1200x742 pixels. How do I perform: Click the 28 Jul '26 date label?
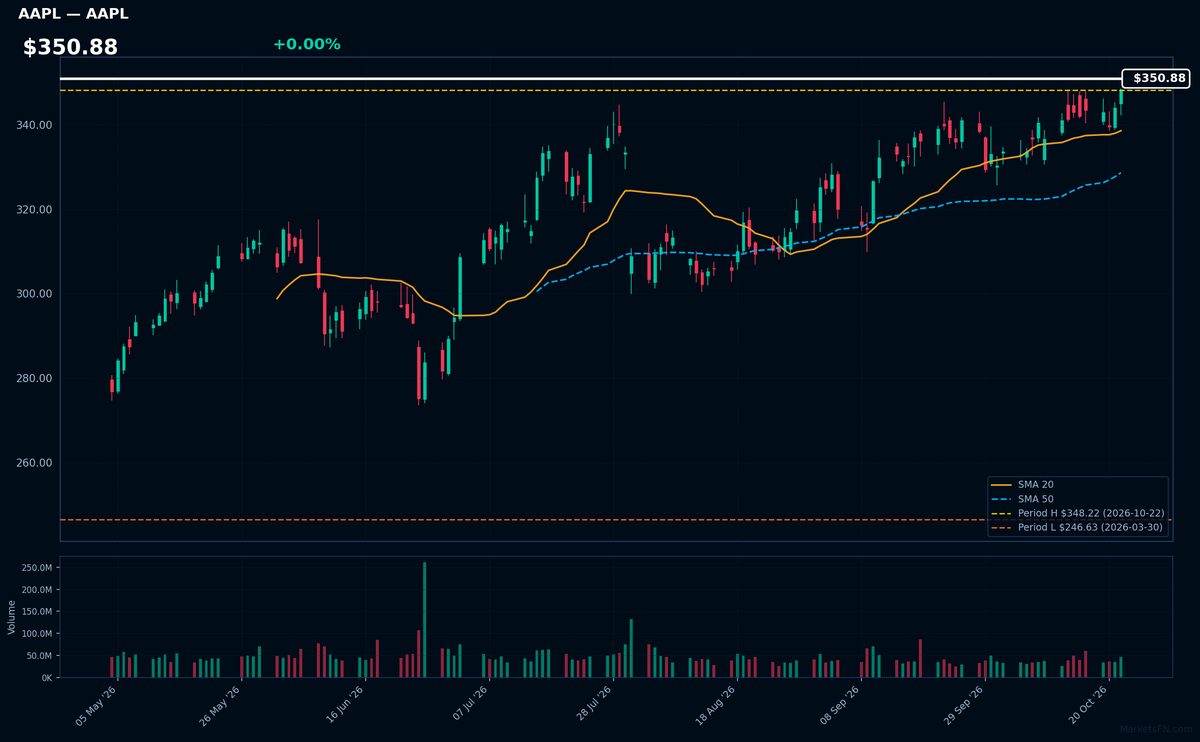click(x=592, y=705)
